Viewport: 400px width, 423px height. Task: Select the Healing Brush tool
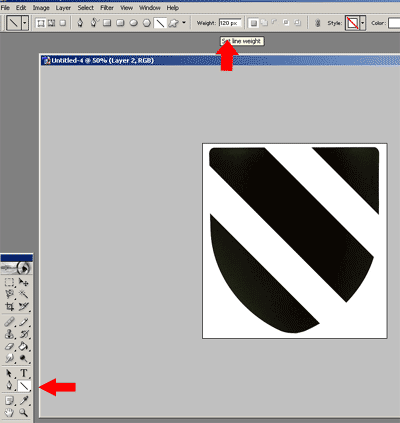click(x=9, y=322)
